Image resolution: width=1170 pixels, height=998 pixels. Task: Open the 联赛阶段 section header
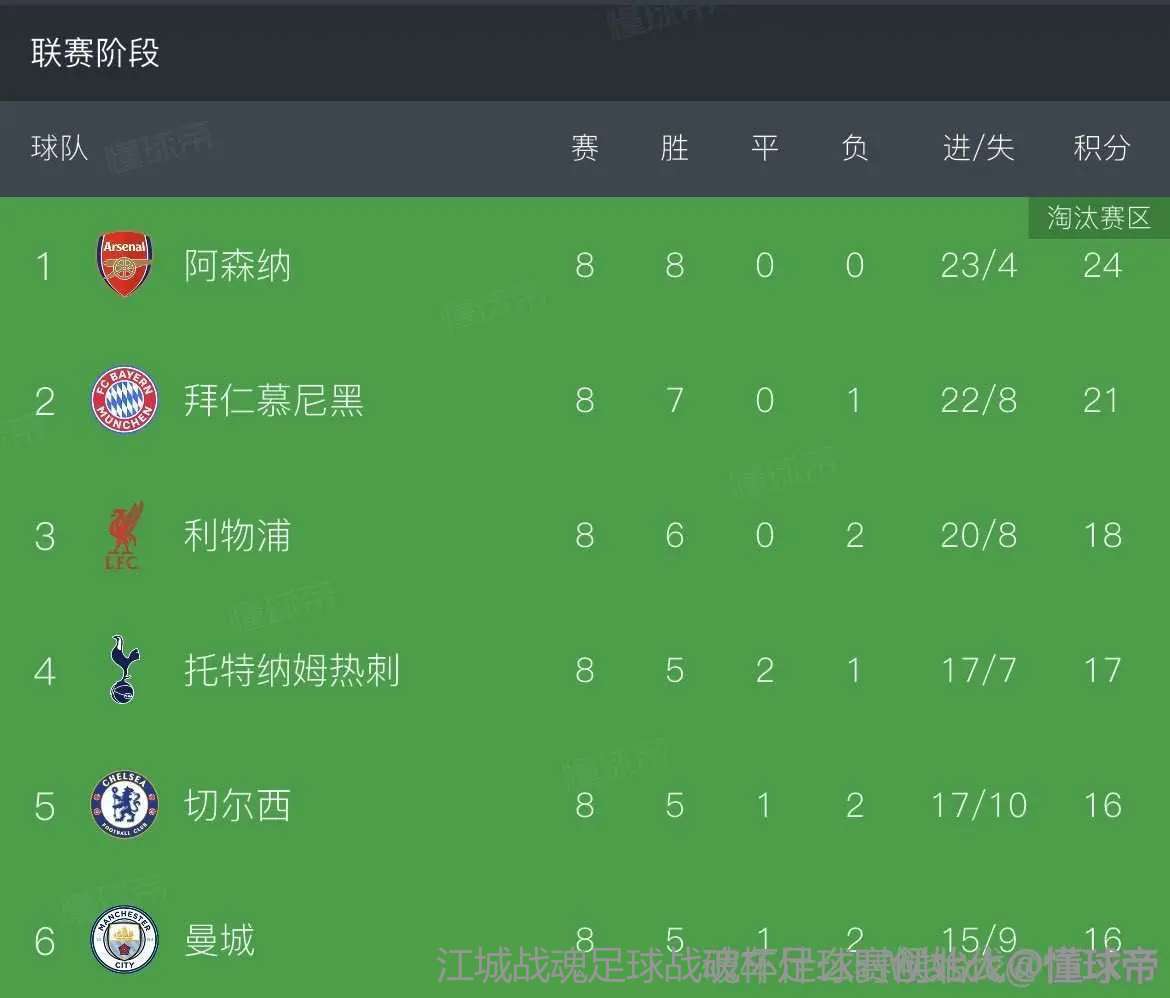95,53
